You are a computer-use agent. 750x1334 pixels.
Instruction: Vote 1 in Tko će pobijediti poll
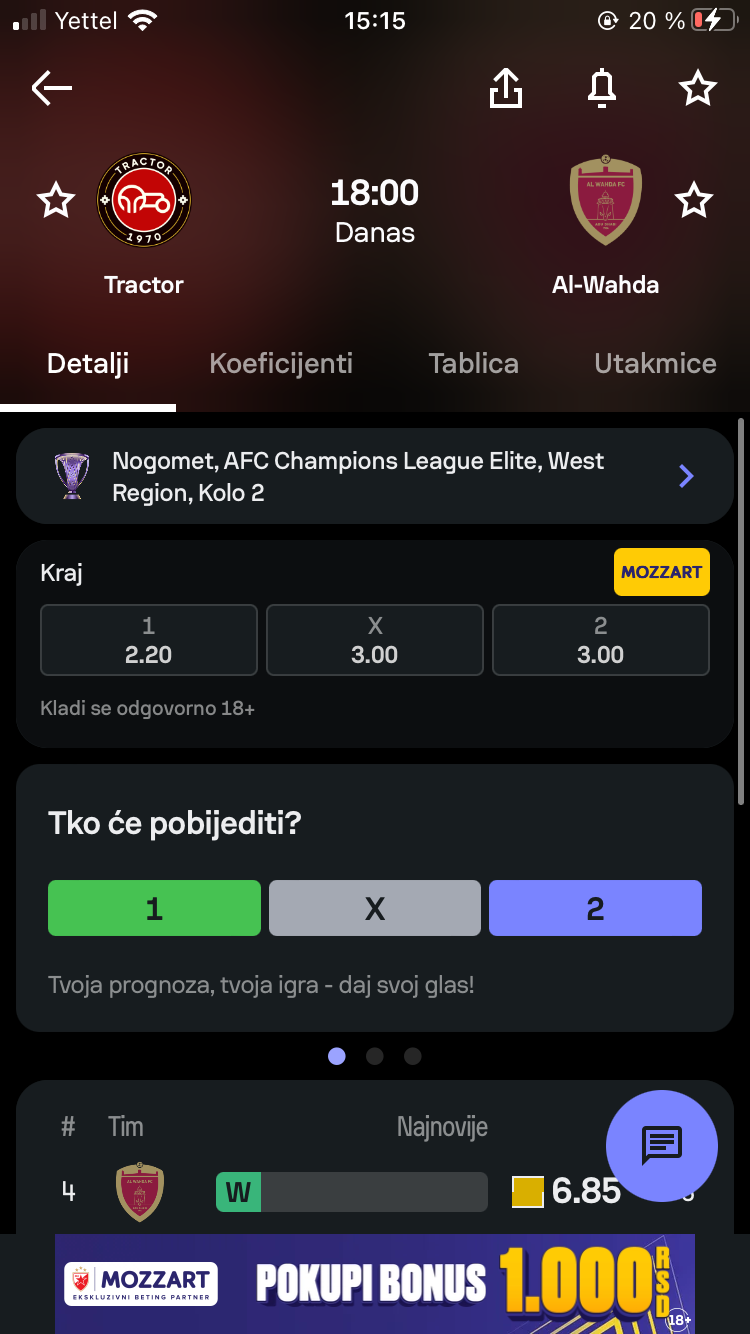click(154, 908)
